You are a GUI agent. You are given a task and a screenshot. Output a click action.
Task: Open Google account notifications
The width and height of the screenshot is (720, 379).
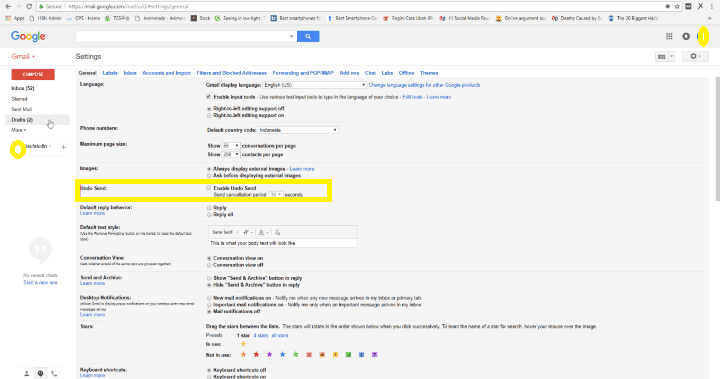pos(686,36)
